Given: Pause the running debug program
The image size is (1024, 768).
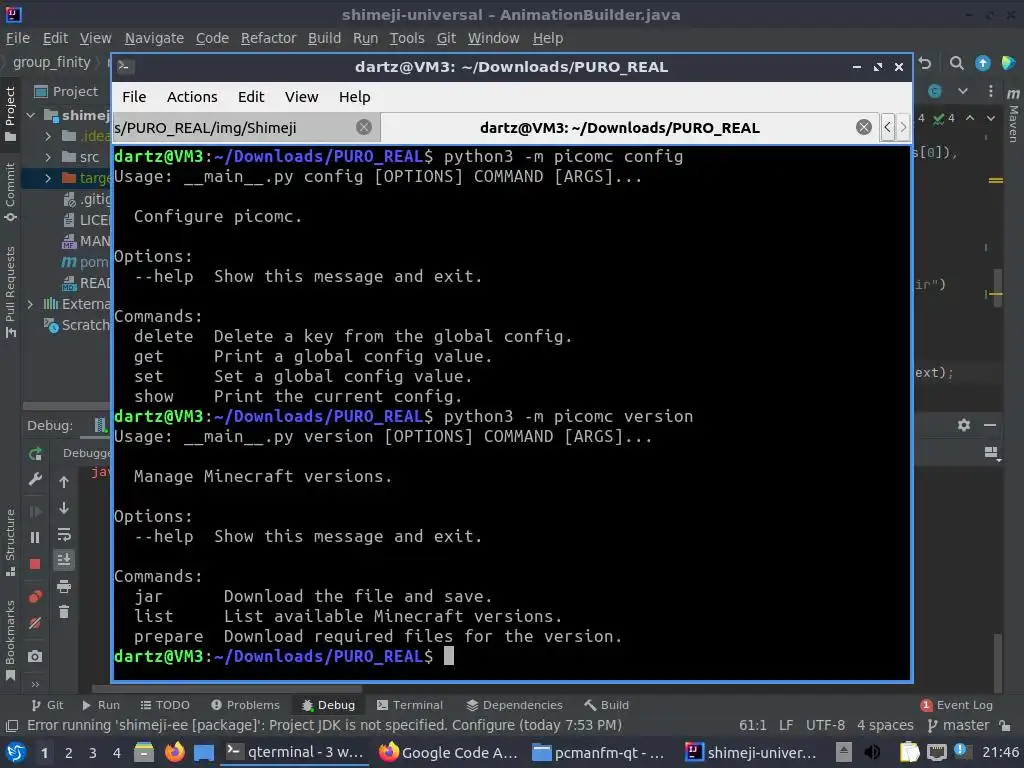Looking at the screenshot, I should coord(35,537).
